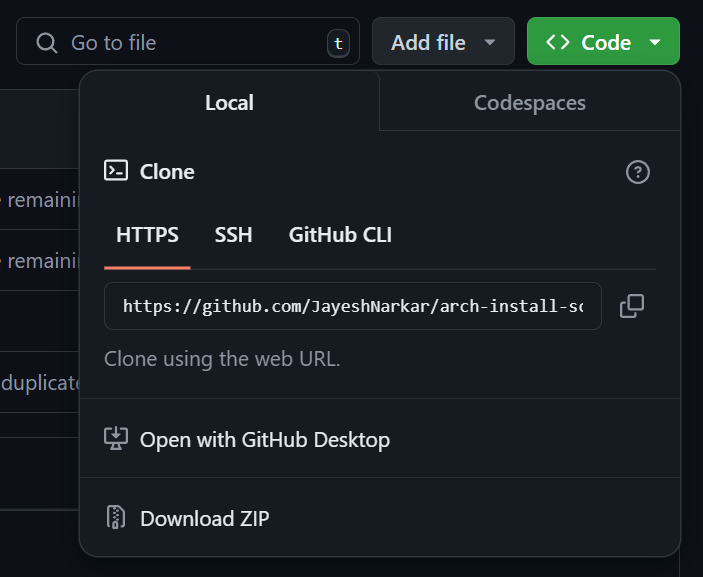This screenshot has height=577, width=703.
Task: Focus the Go to file search field
Action: pos(188,41)
